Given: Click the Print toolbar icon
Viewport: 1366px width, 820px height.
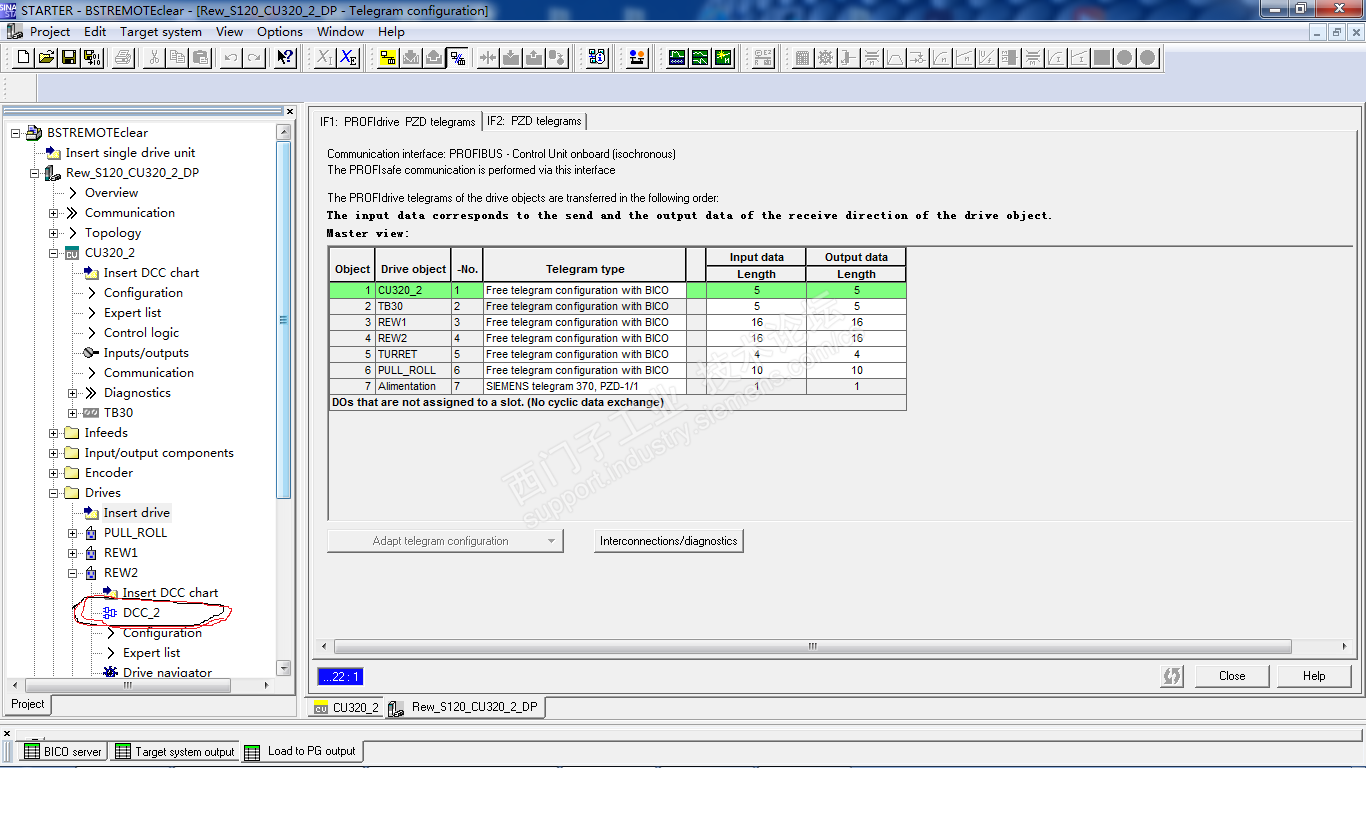Looking at the screenshot, I should click(123, 58).
